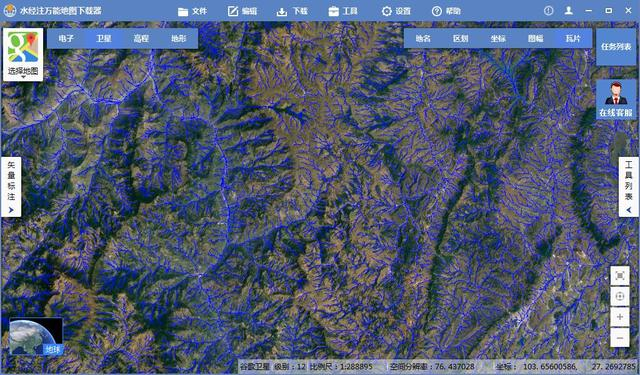Open the 工具 (Tools) menu
The image size is (640, 375).
[x=343, y=11]
